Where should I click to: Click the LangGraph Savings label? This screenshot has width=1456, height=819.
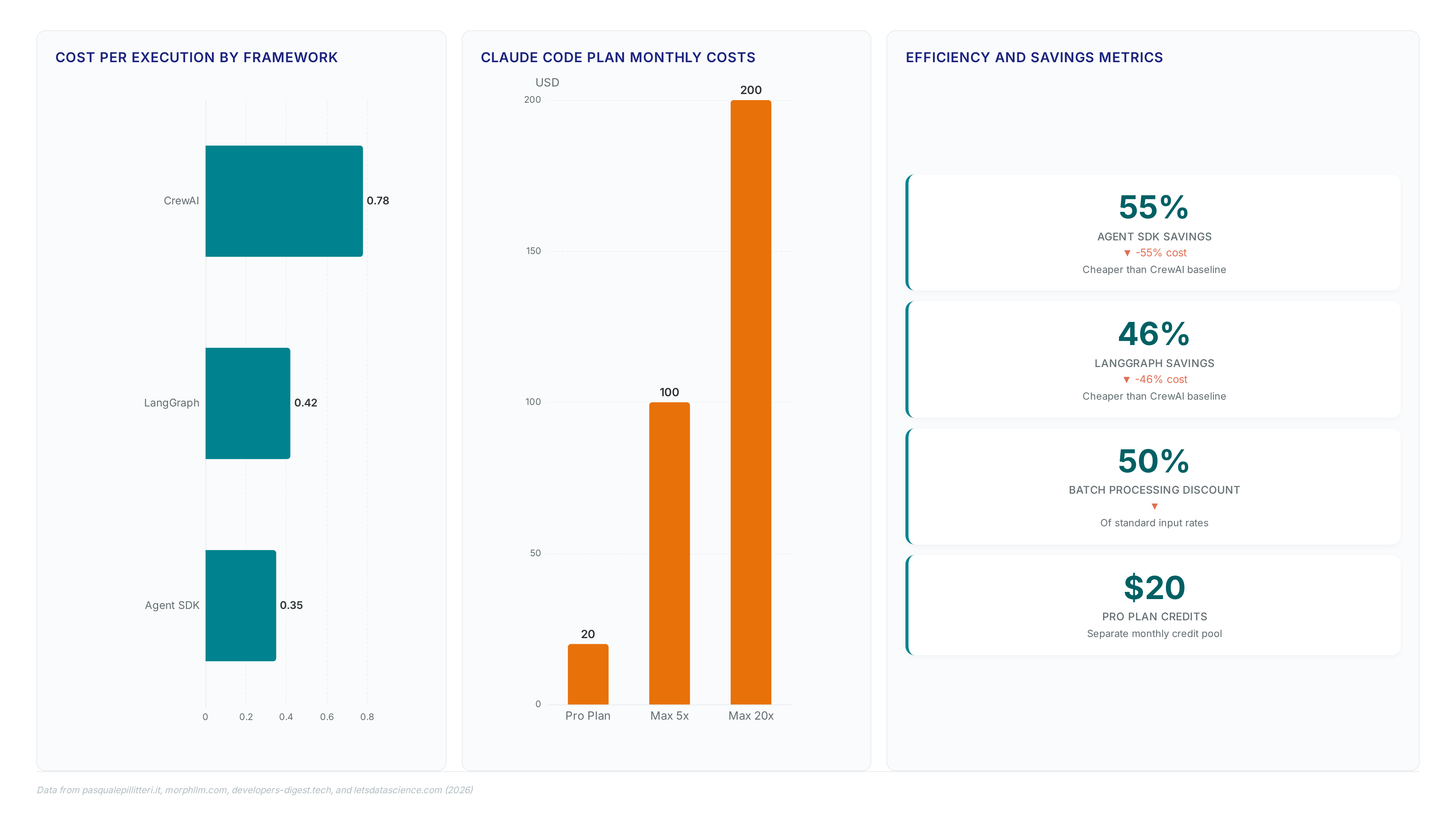coord(1154,364)
